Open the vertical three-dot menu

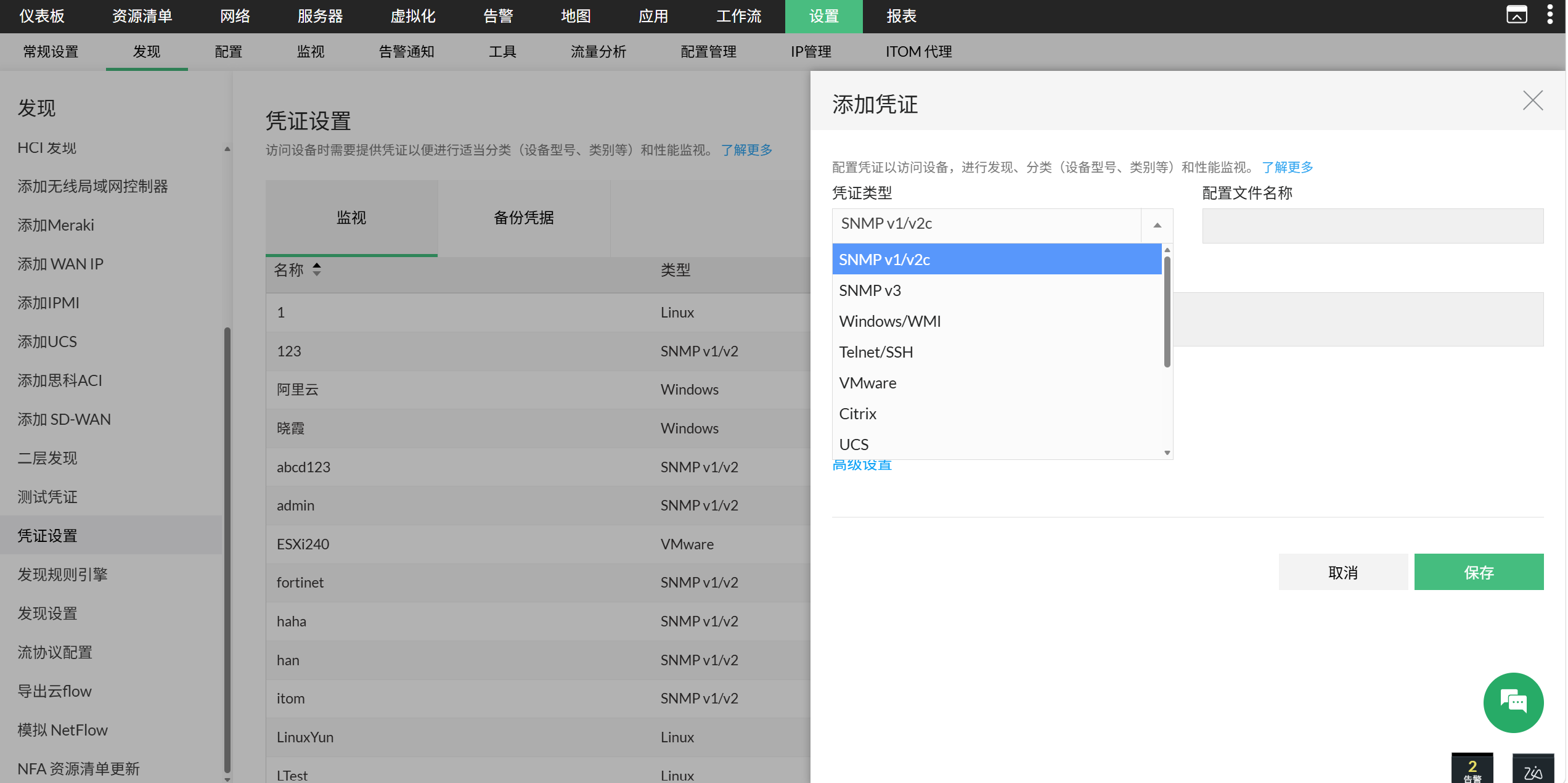(x=1550, y=15)
